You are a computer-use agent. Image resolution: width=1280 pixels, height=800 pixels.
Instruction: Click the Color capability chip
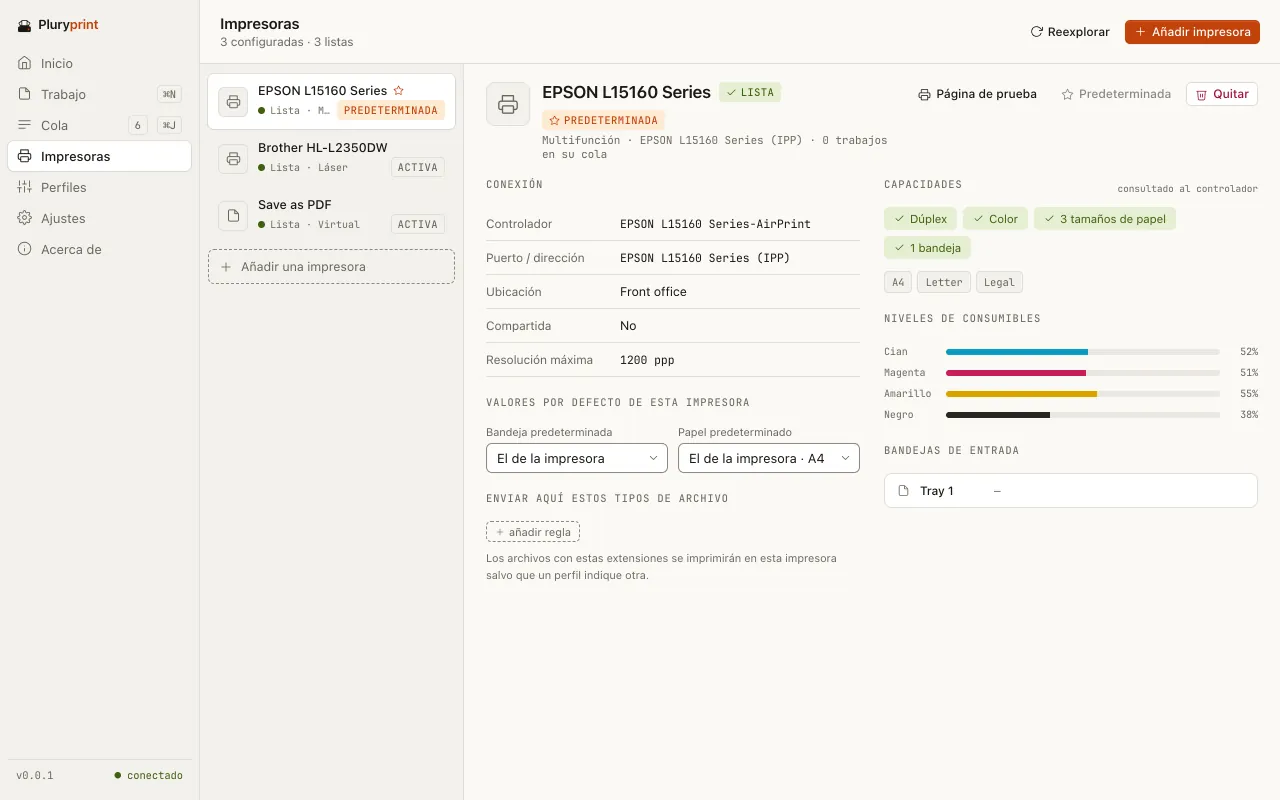pyautogui.click(x=996, y=219)
